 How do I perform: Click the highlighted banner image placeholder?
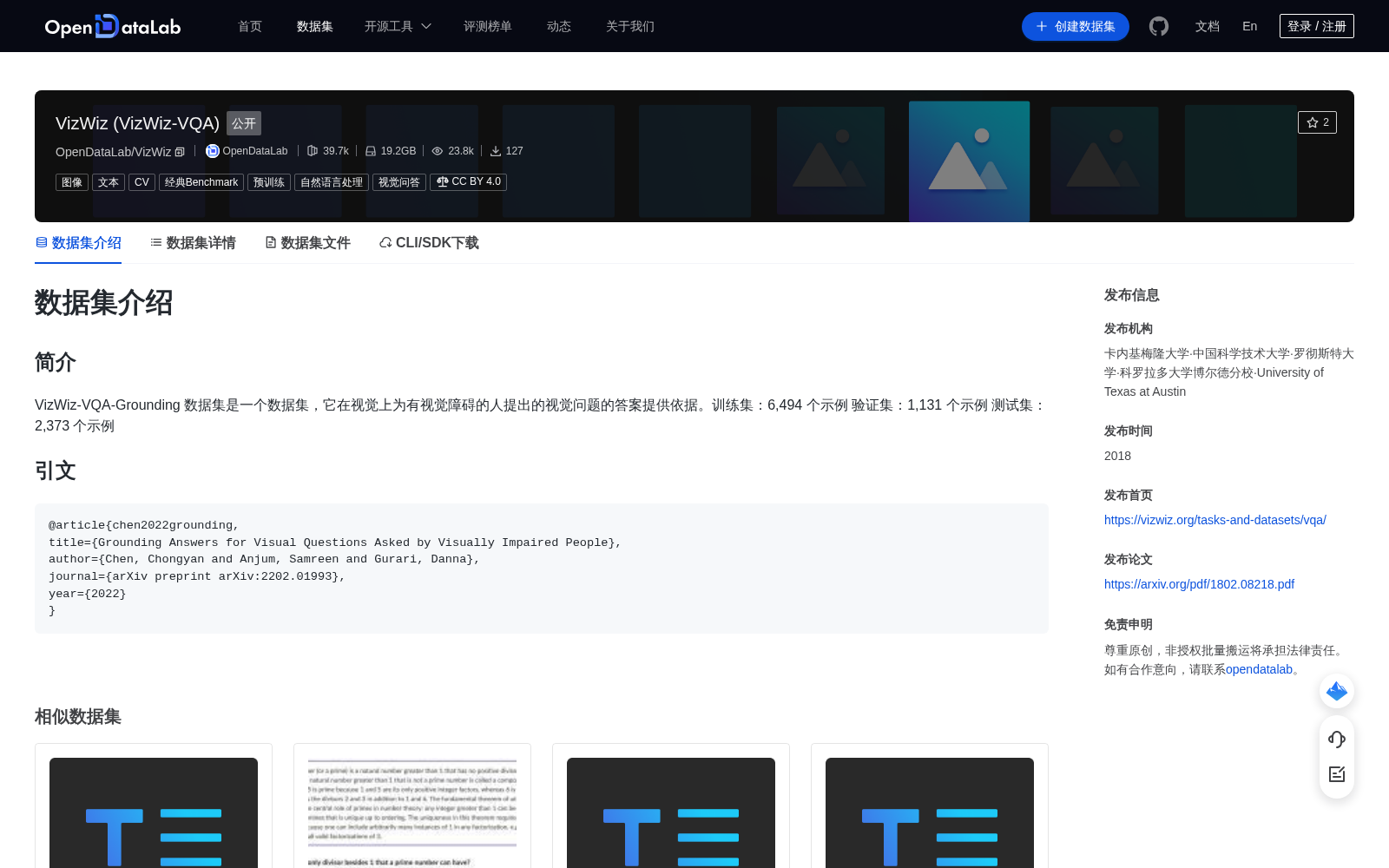(969, 161)
